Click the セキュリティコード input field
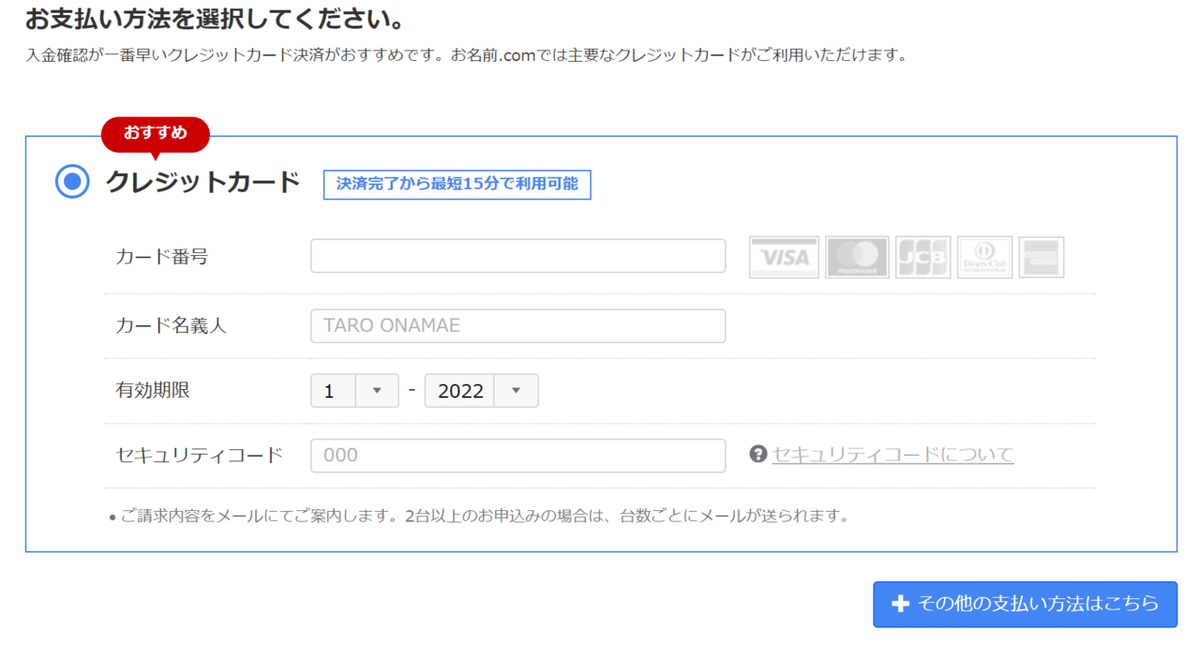The height and width of the screenshot is (645, 1200). [517, 456]
